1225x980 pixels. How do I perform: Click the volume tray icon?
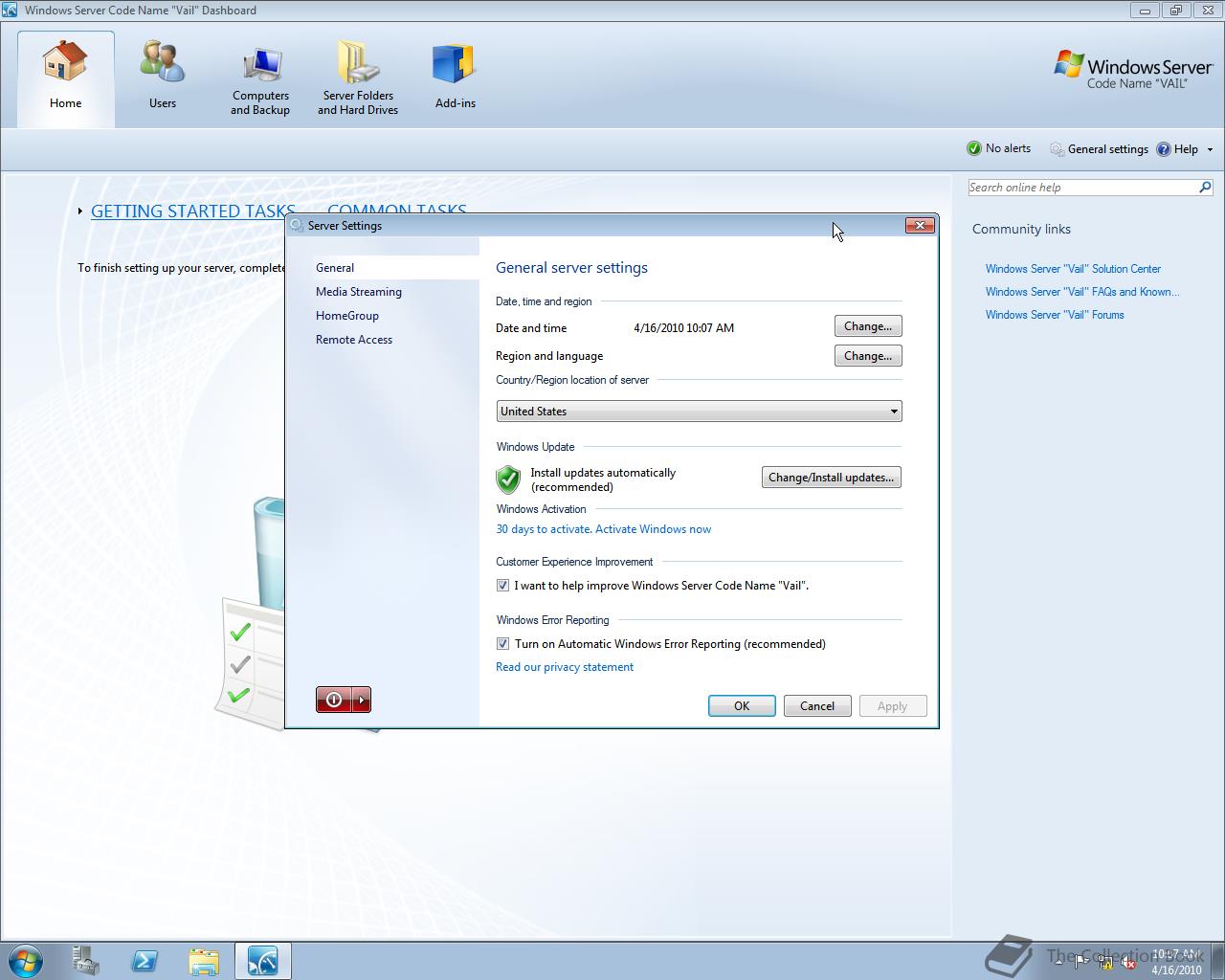(1129, 963)
